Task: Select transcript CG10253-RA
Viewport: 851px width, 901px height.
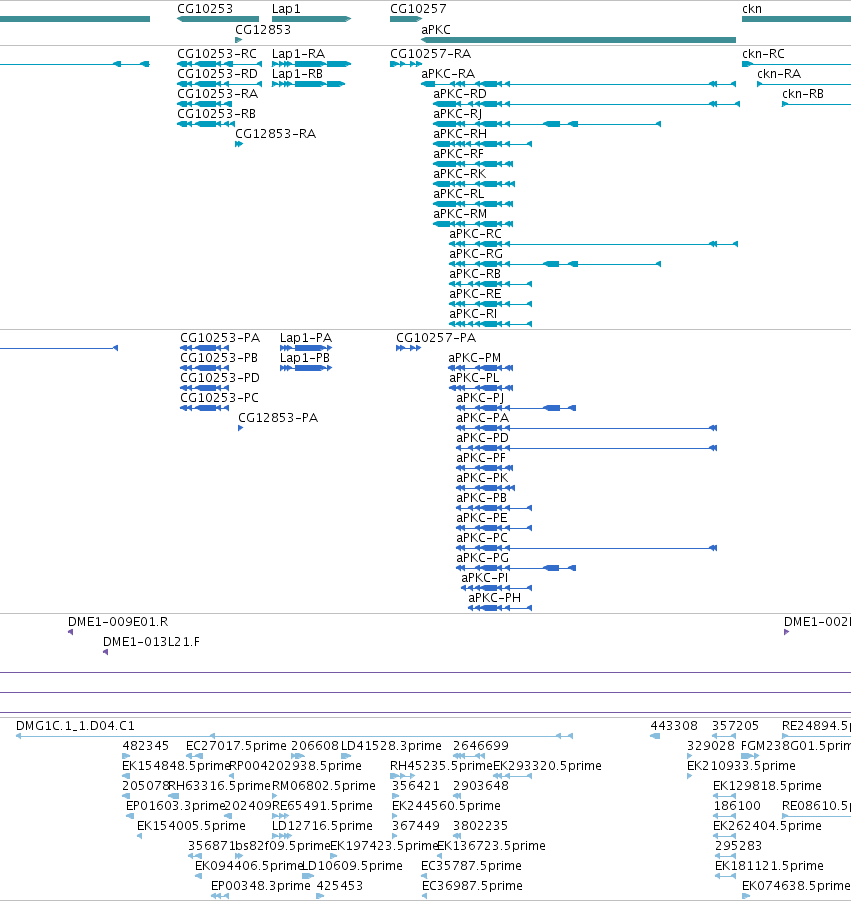Action: (x=206, y=104)
